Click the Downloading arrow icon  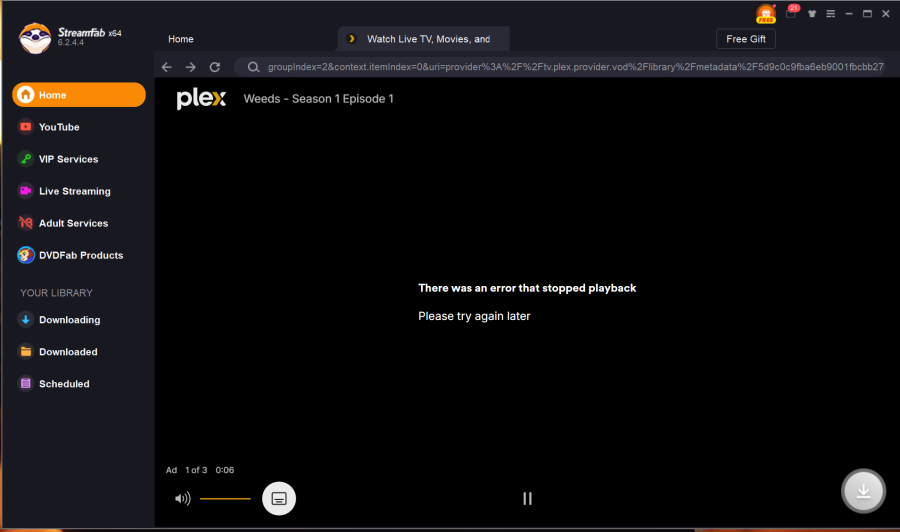click(x=25, y=320)
